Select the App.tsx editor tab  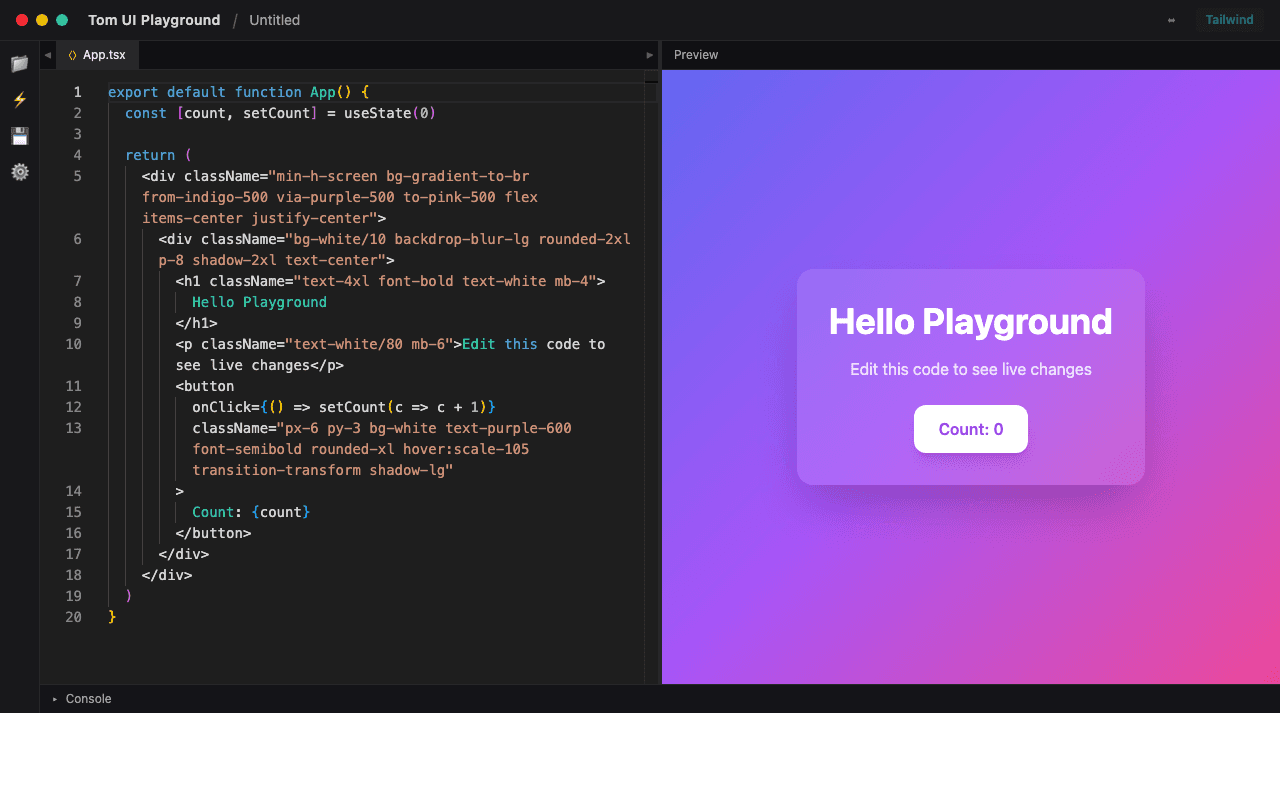click(103, 55)
